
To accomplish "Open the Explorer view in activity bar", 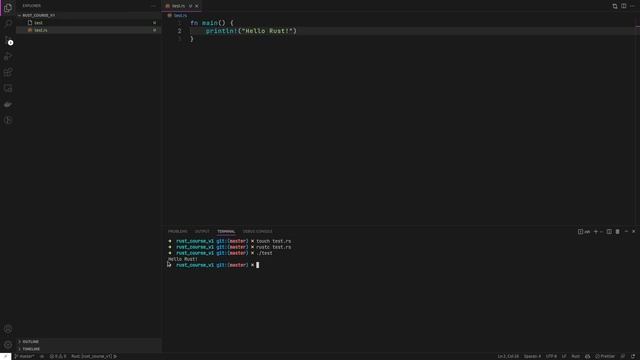I will 8,8.
